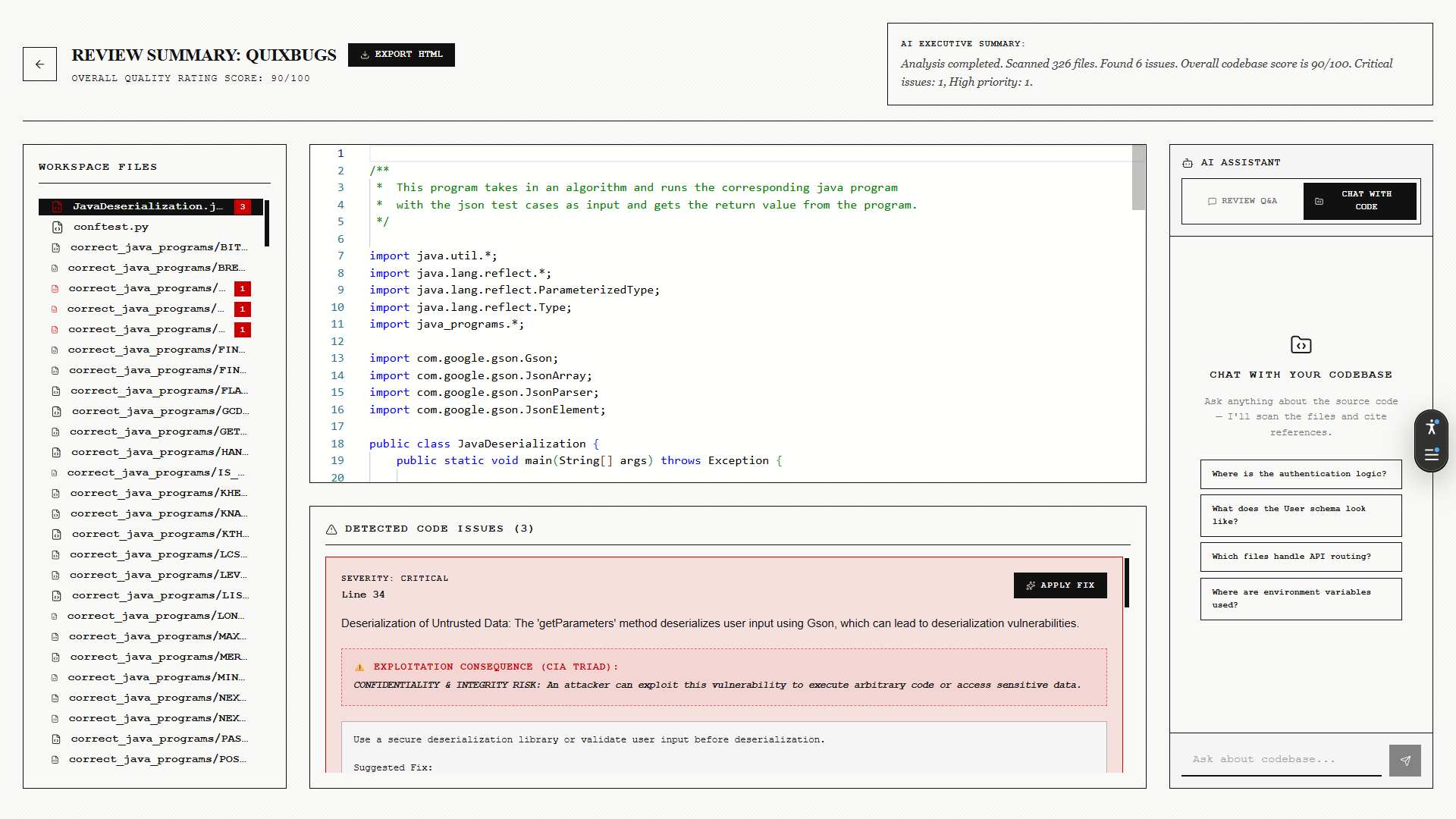Screen dimensions: 1456x819
Task: Click the Export HTML button
Action: click(401, 55)
